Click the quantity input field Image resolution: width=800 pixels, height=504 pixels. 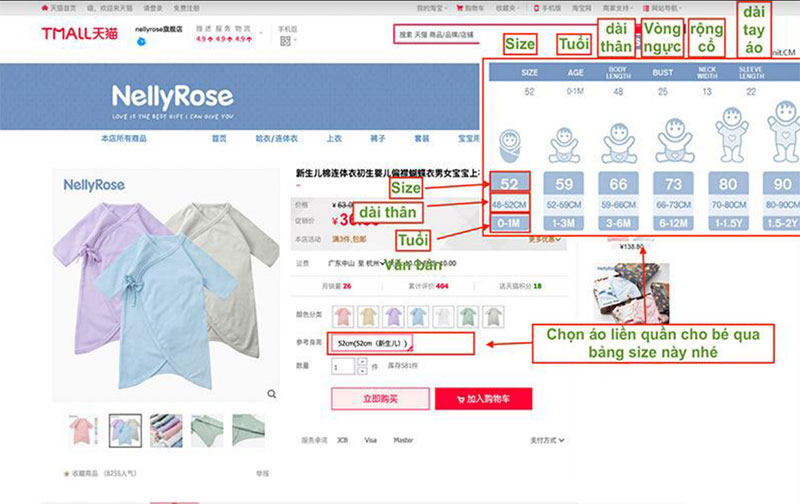[x=342, y=366]
